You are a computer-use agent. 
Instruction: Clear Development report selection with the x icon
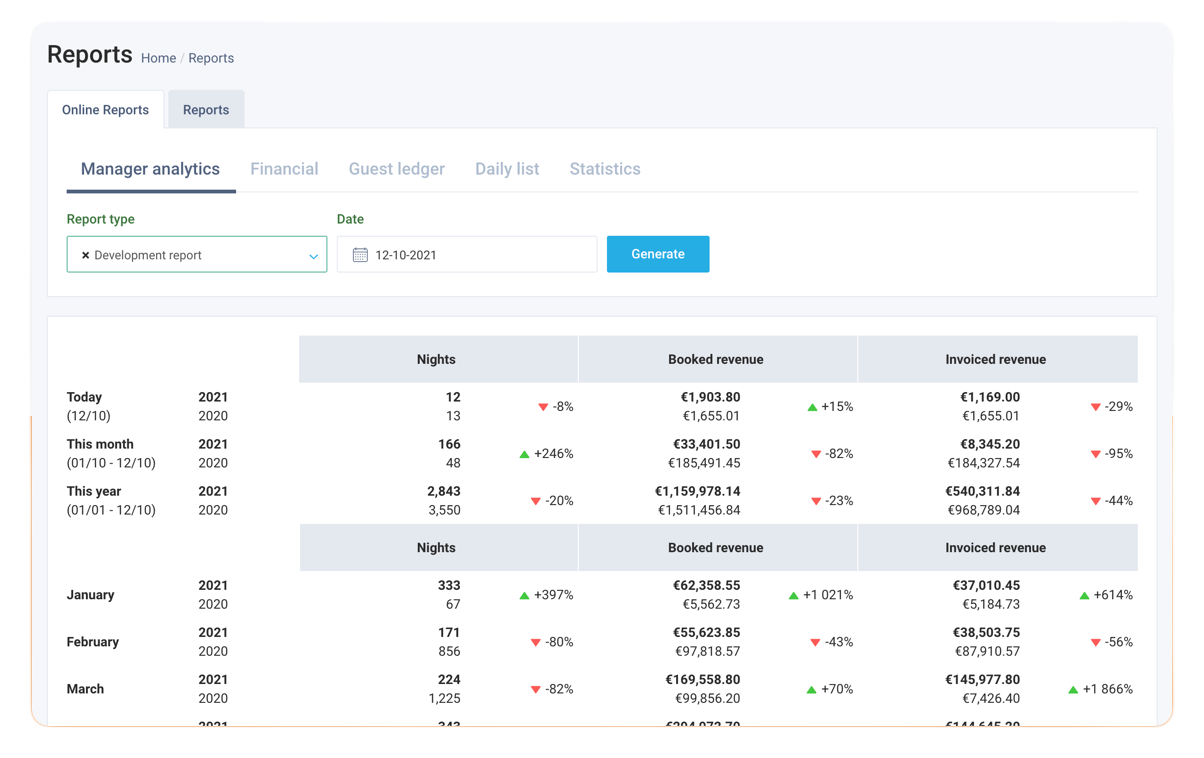tap(85, 255)
